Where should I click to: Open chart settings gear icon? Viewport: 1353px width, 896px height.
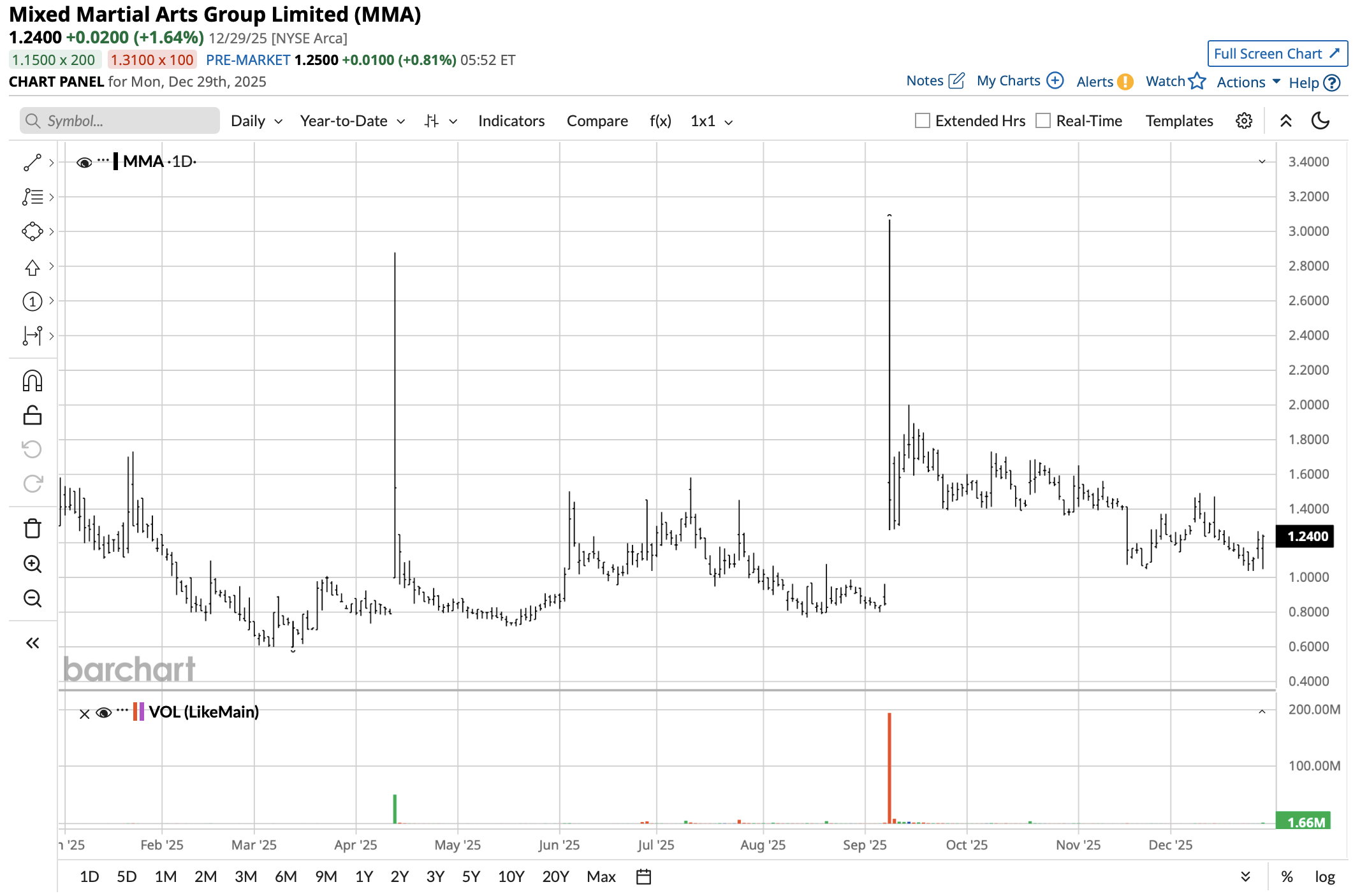point(1243,120)
